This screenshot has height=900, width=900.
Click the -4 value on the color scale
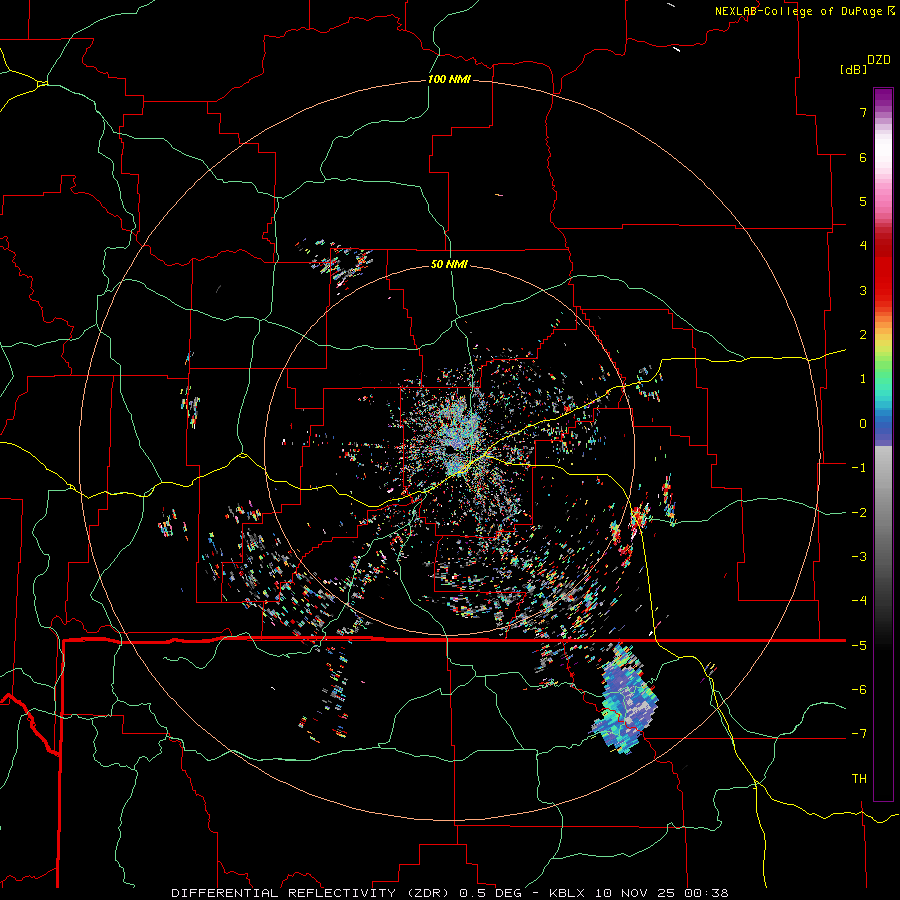pyautogui.click(x=859, y=601)
